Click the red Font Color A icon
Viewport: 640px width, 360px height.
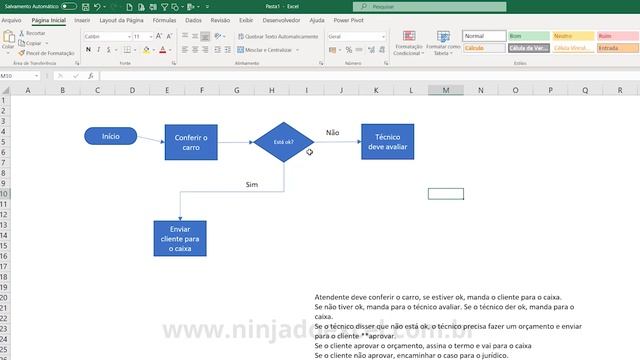click(163, 50)
